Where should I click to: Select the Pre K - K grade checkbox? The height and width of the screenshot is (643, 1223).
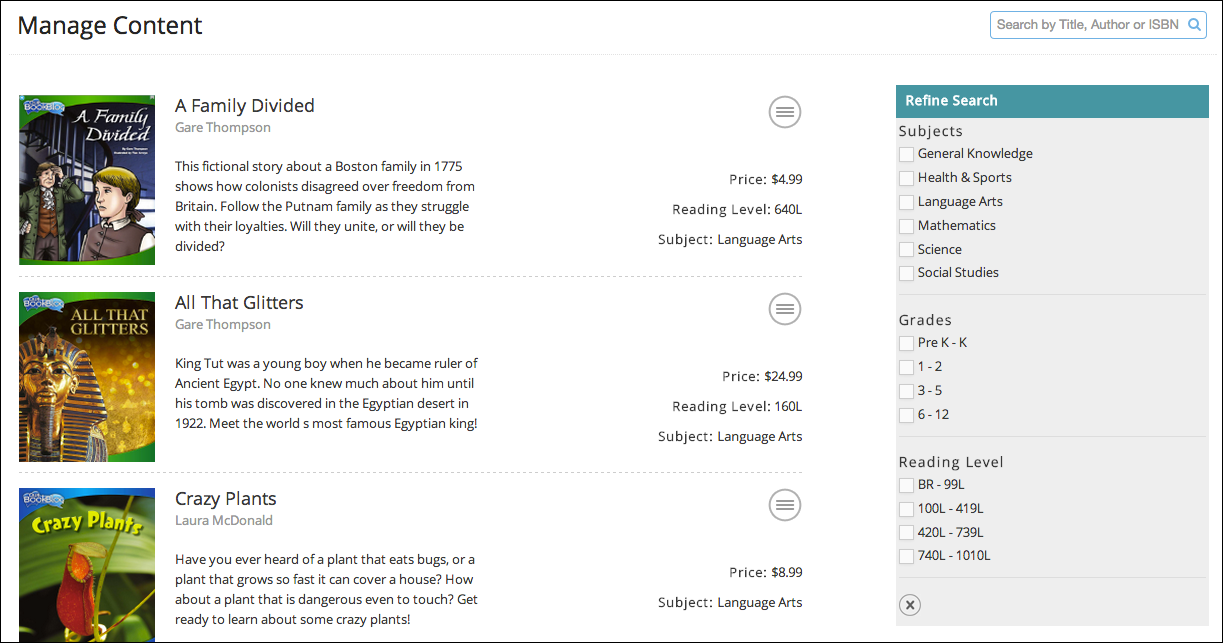[906, 343]
